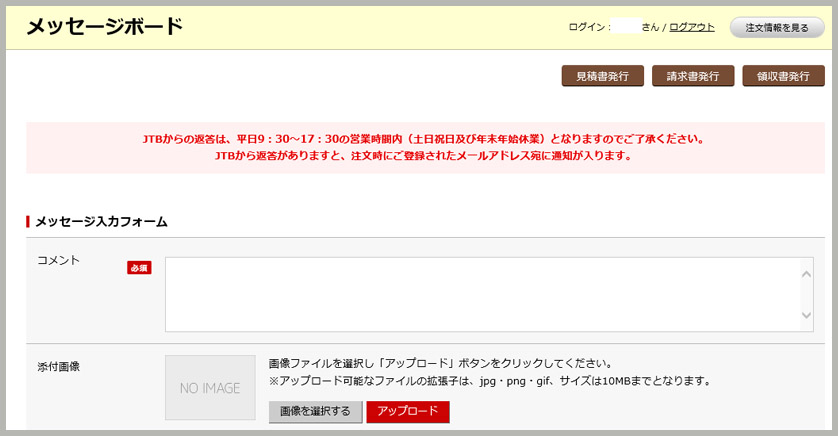Select the メッセージ入力フォーム section heading
Image resolution: width=838 pixels, height=436 pixels.
tap(101, 221)
